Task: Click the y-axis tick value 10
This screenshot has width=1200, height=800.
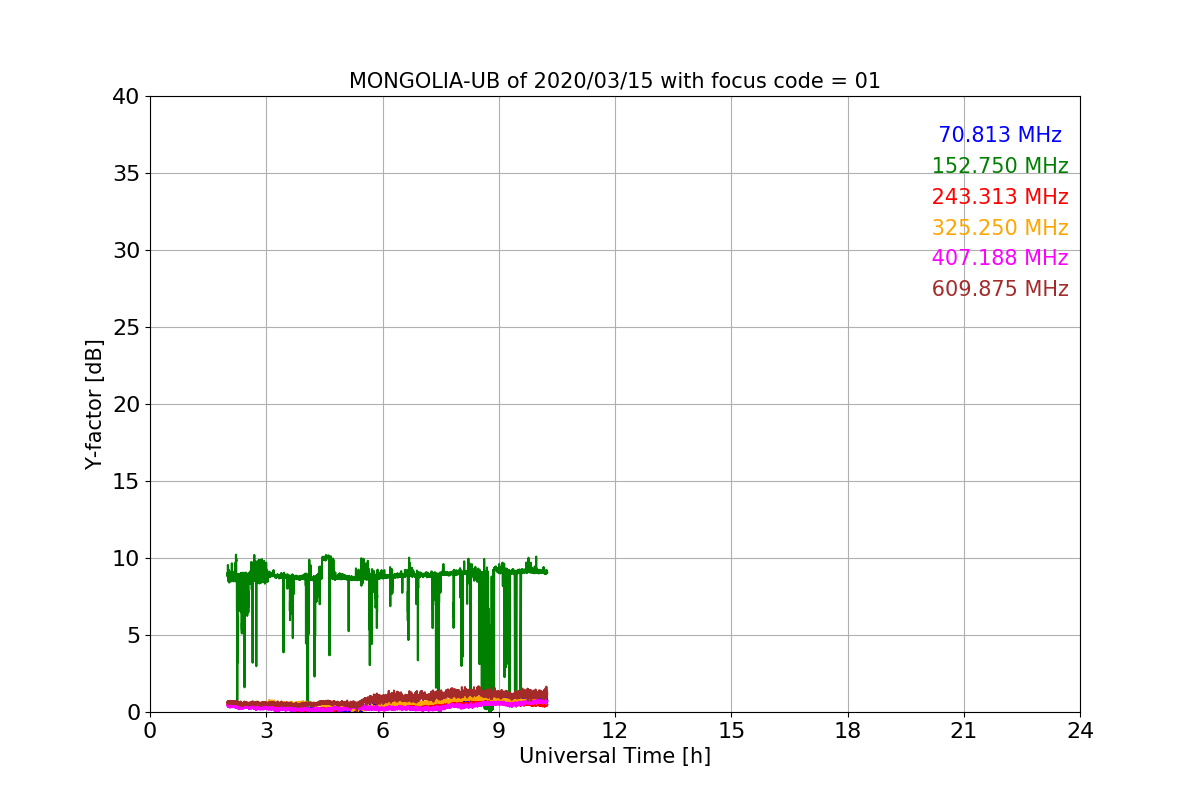Action: pos(125,559)
